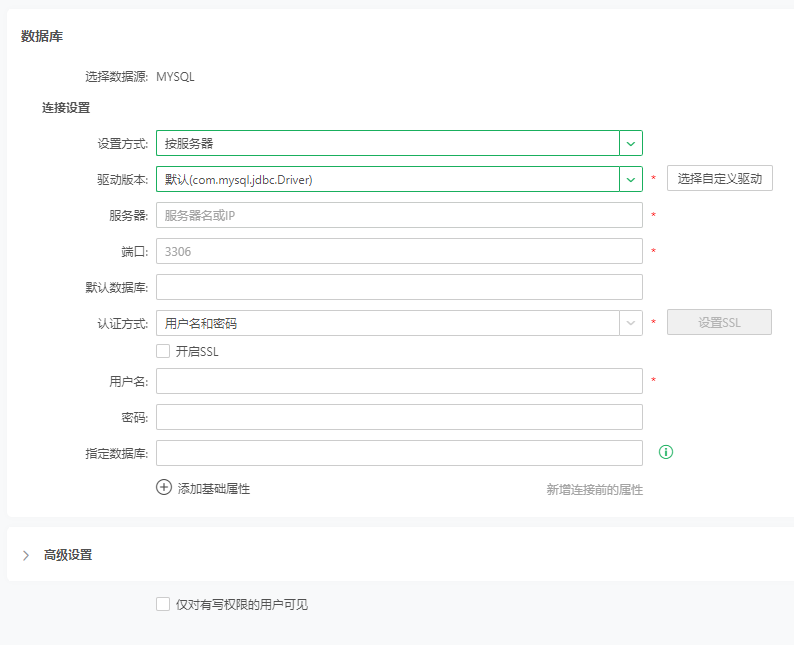This screenshot has width=794, height=645.
Task: Click 新增连接前的属性 link
Action: pyautogui.click(x=594, y=490)
